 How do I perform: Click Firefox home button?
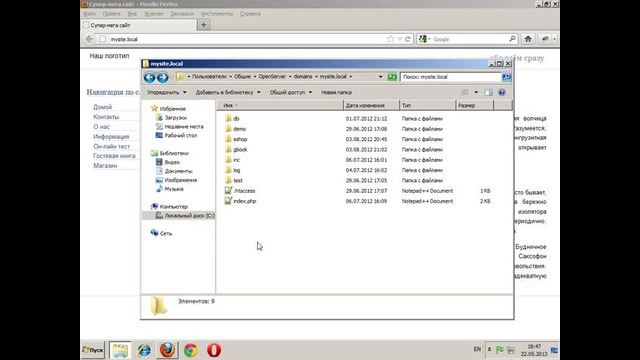[528, 39]
